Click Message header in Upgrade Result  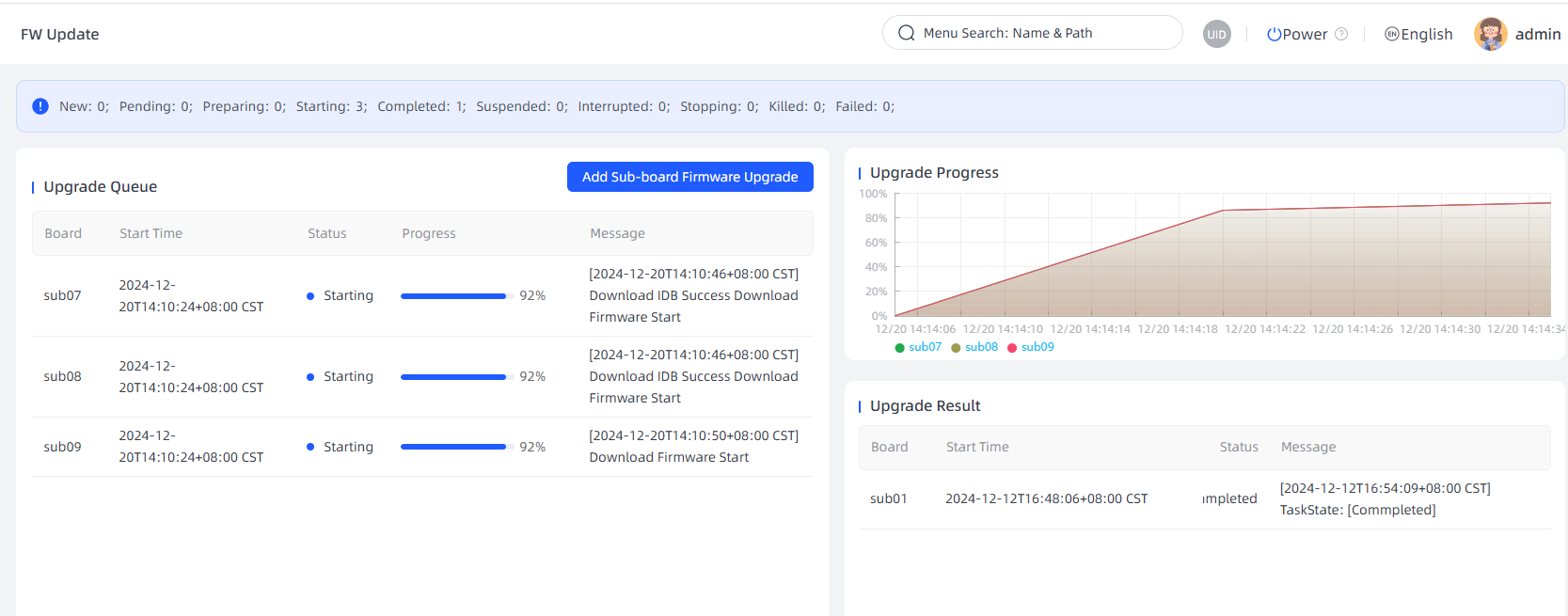1308,447
